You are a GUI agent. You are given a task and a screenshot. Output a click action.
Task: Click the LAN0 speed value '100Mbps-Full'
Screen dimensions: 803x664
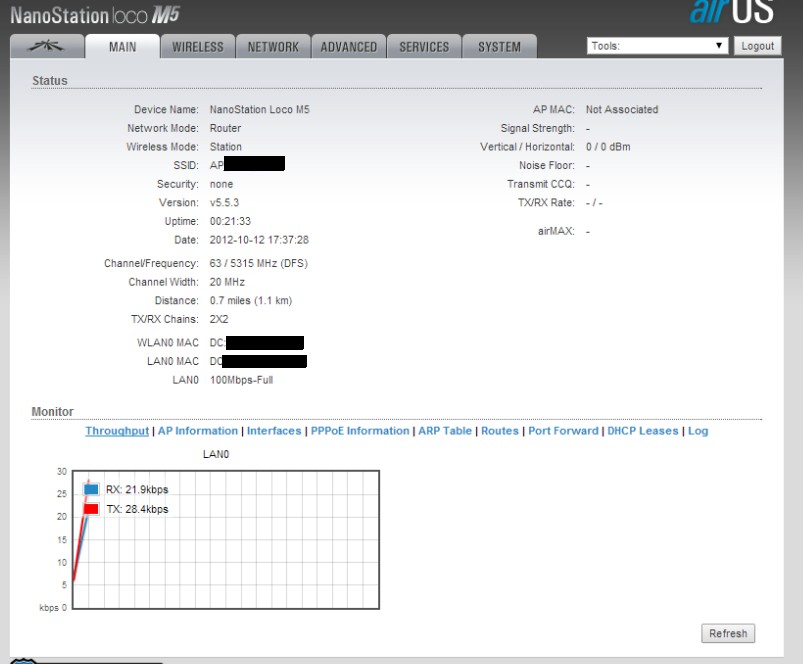coord(241,380)
